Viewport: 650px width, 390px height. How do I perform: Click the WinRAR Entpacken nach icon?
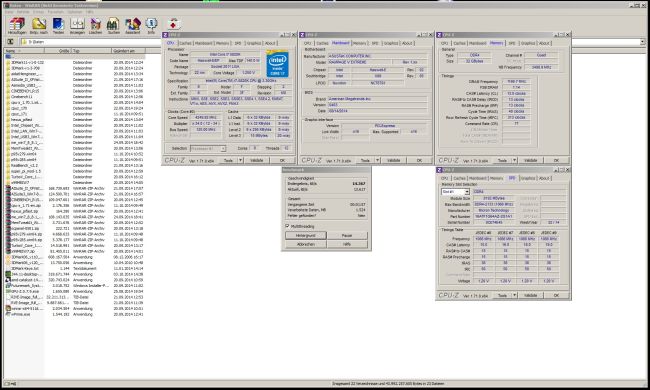click(x=39, y=25)
